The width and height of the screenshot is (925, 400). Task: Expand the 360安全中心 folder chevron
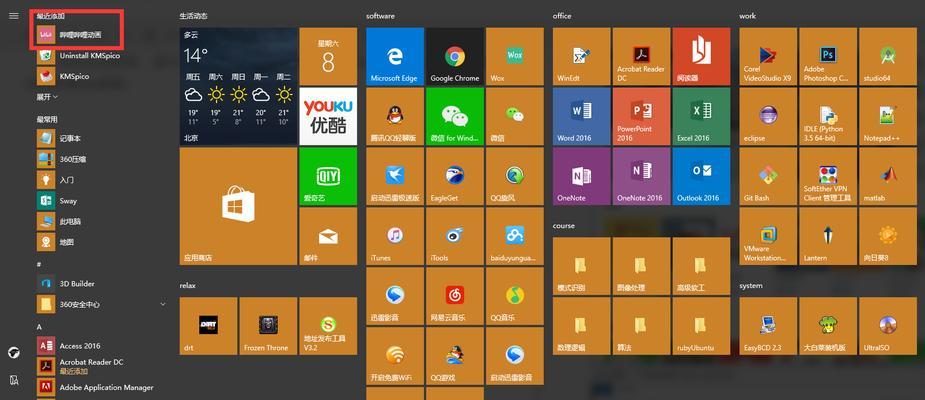point(163,304)
